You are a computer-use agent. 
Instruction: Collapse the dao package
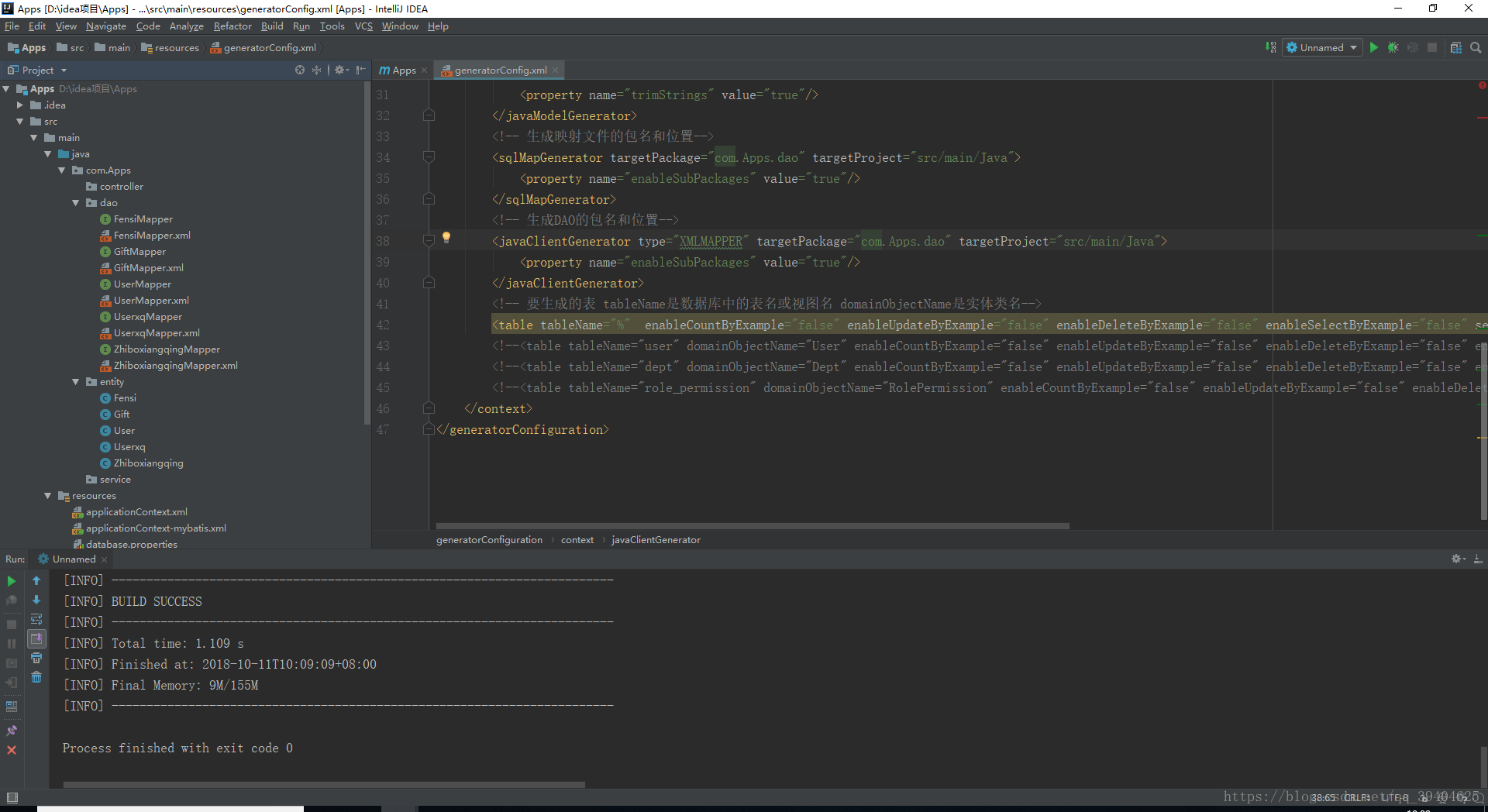click(x=76, y=203)
